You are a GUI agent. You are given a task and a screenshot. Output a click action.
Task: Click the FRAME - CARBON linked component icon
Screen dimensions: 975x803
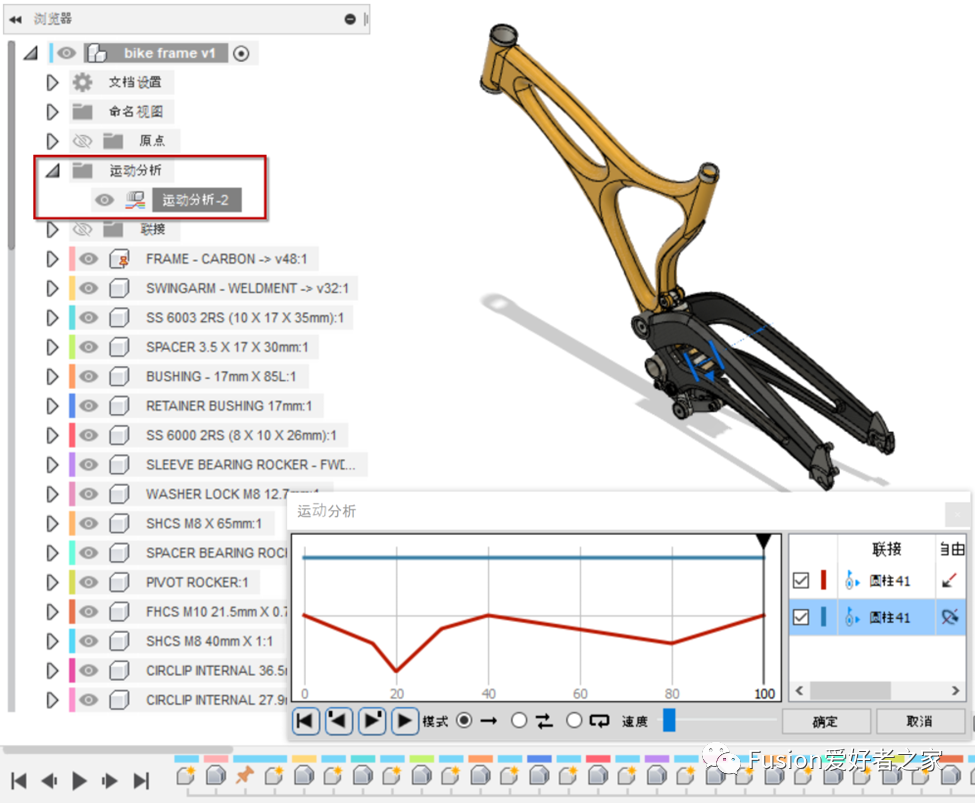click(x=120, y=259)
